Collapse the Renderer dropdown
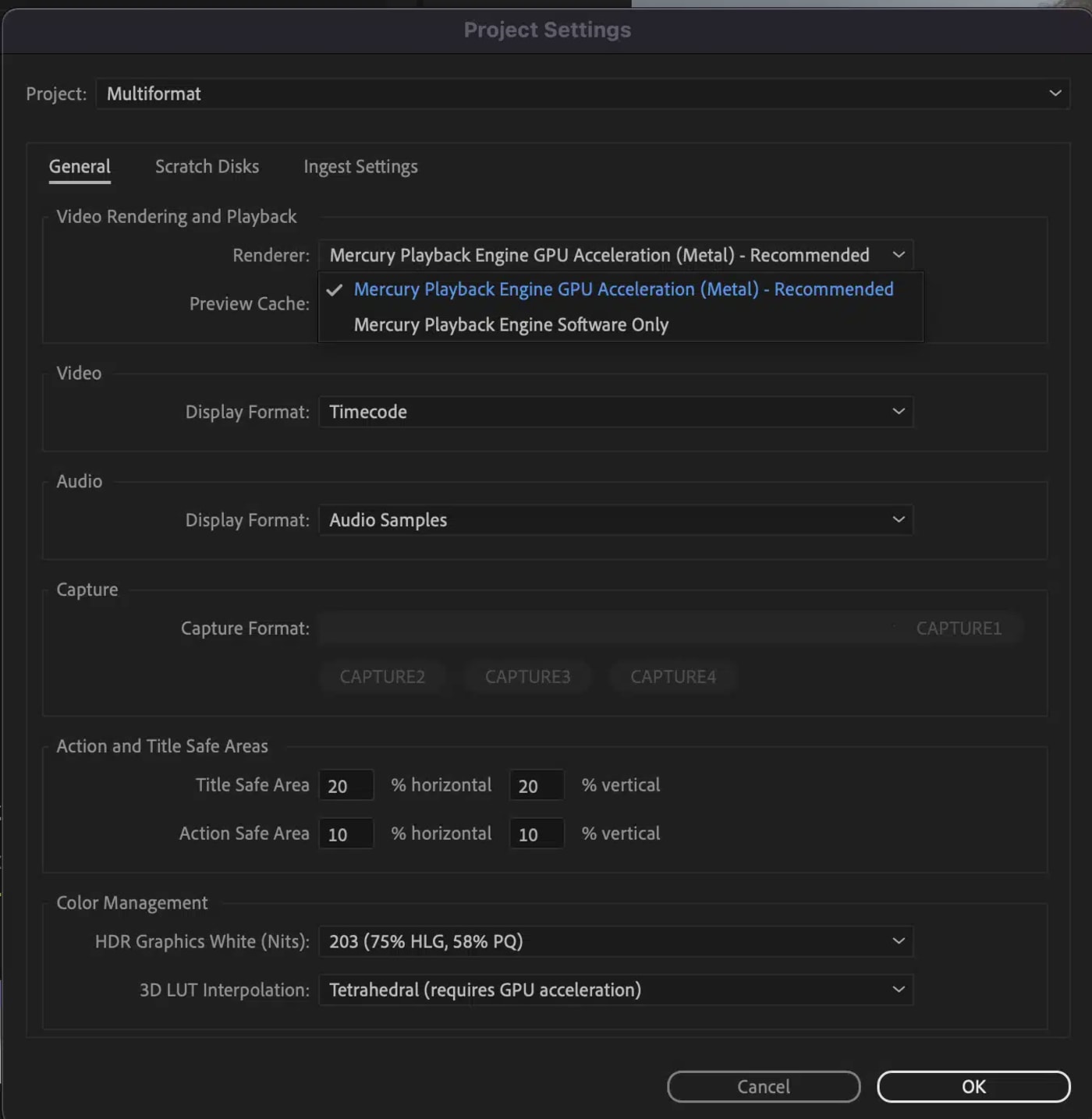This screenshot has height=1119, width=1092. tap(615, 255)
